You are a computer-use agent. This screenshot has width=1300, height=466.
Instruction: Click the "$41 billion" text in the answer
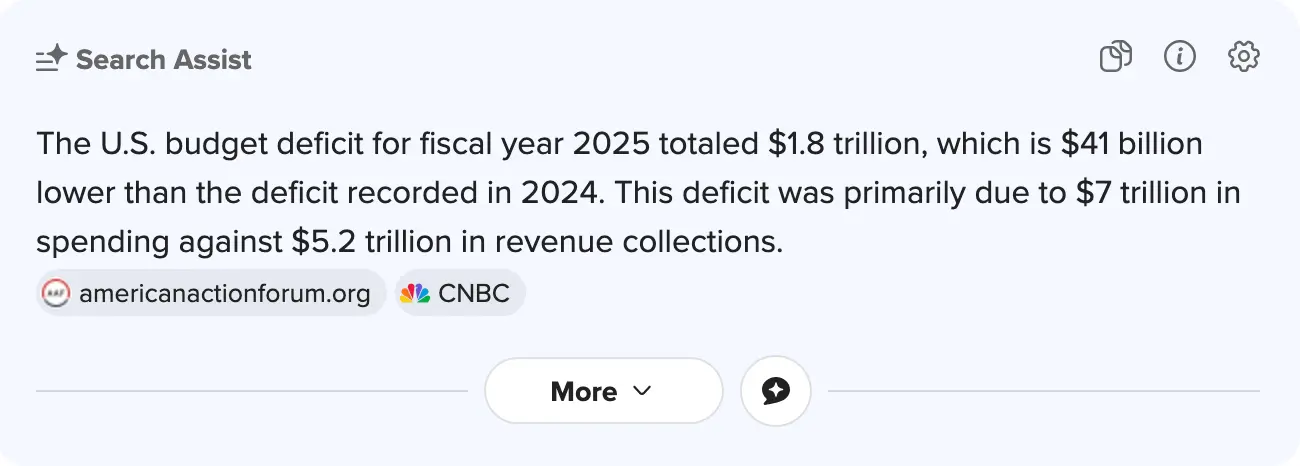(1131, 144)
